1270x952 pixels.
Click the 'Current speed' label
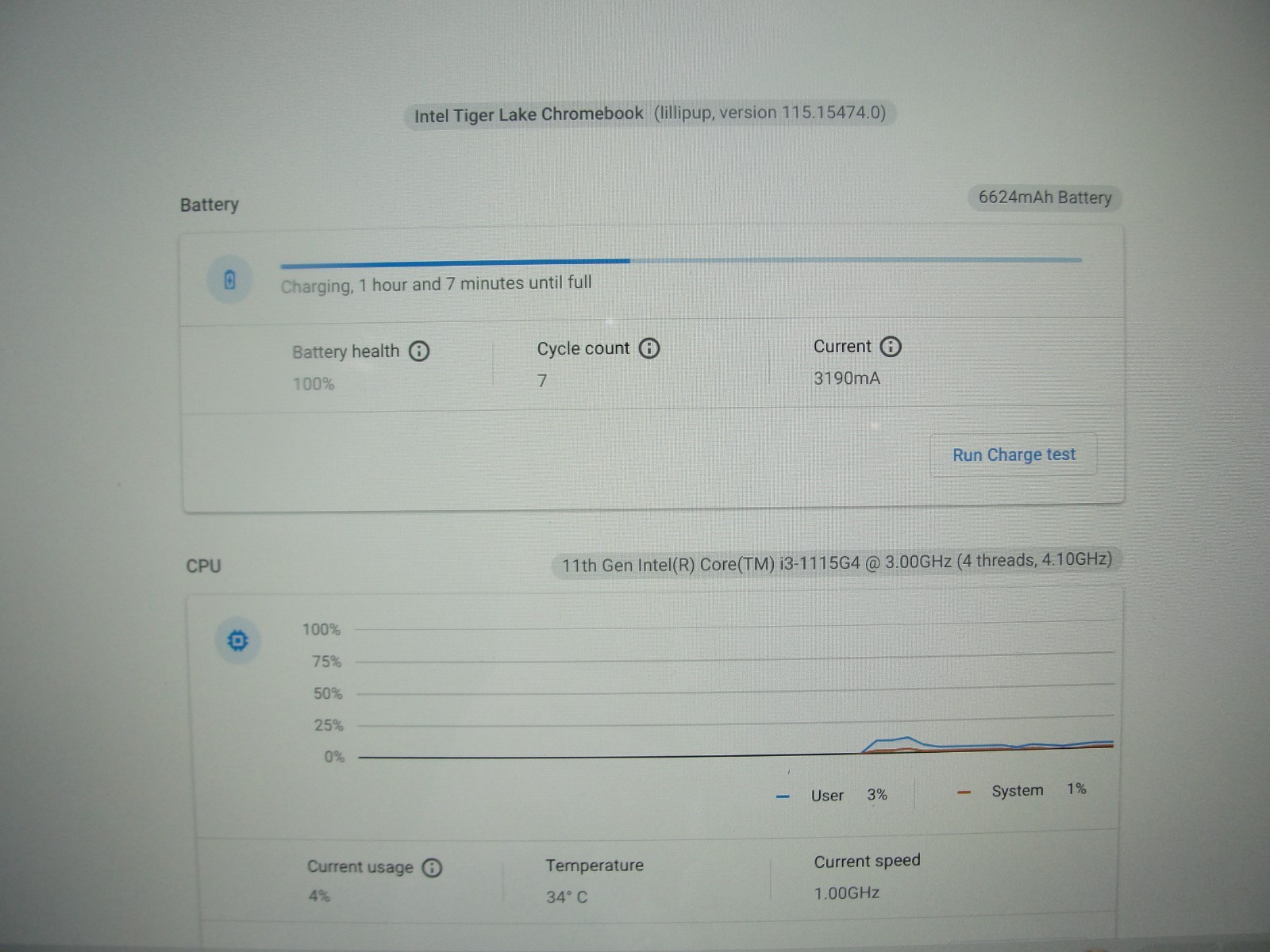867,861
